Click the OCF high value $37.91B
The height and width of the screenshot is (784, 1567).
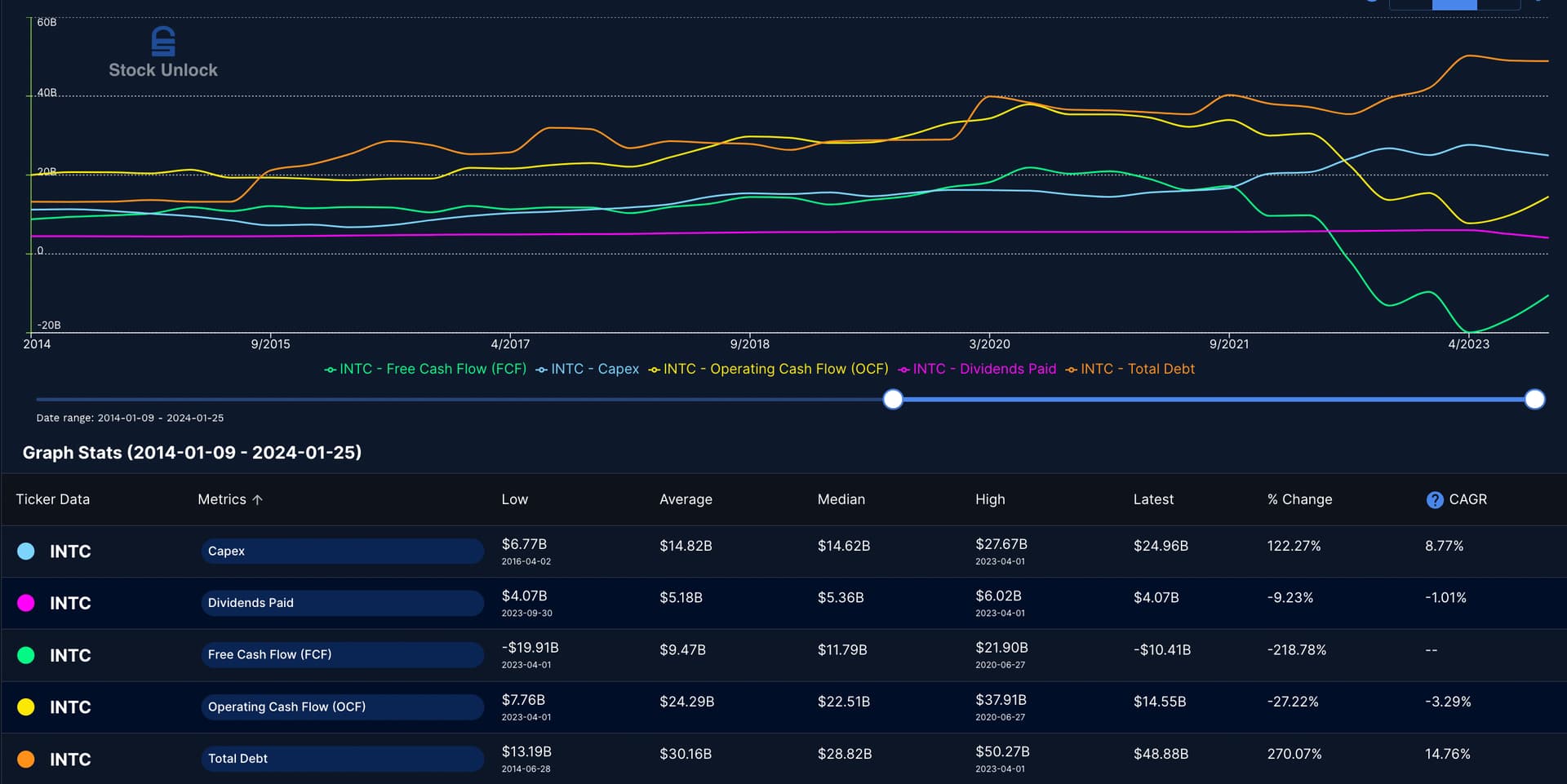click(x=1001, y=700)
